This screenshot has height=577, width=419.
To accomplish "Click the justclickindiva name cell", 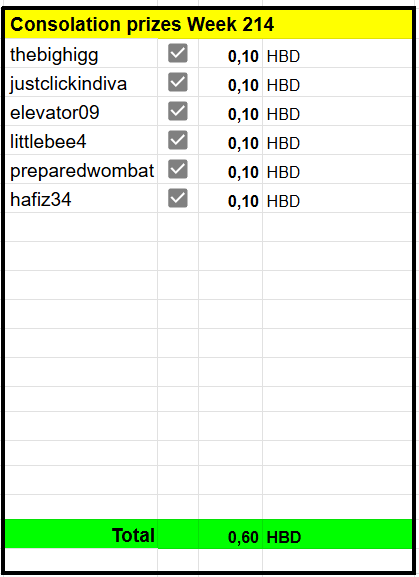I will (x=81, y=82).
